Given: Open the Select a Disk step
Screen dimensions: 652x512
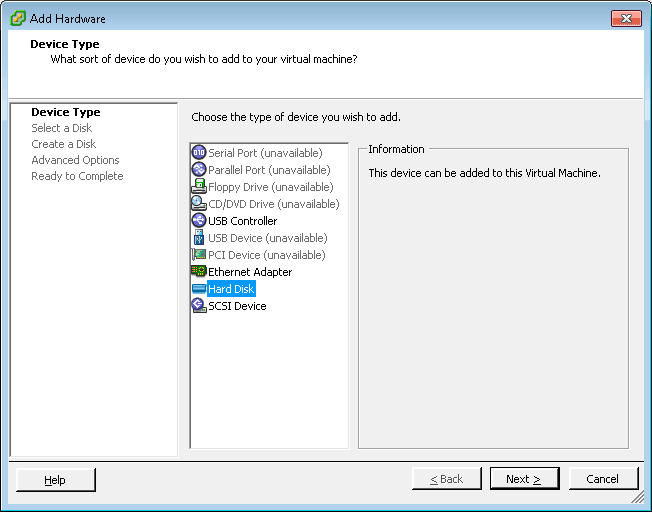Looking at the screenshot, I should click(61, 128).
